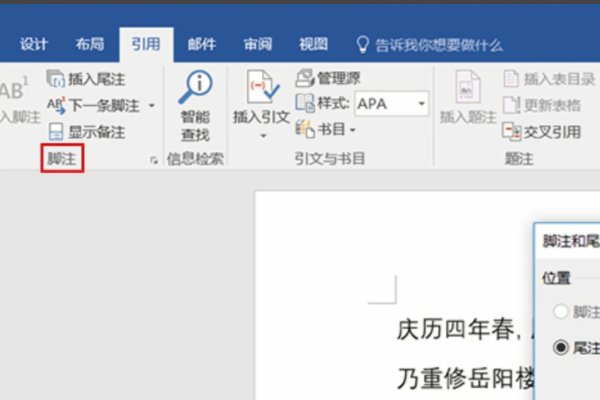Click the Bibliography (书目) icon
600x400 pixels.
pos(305,129)
